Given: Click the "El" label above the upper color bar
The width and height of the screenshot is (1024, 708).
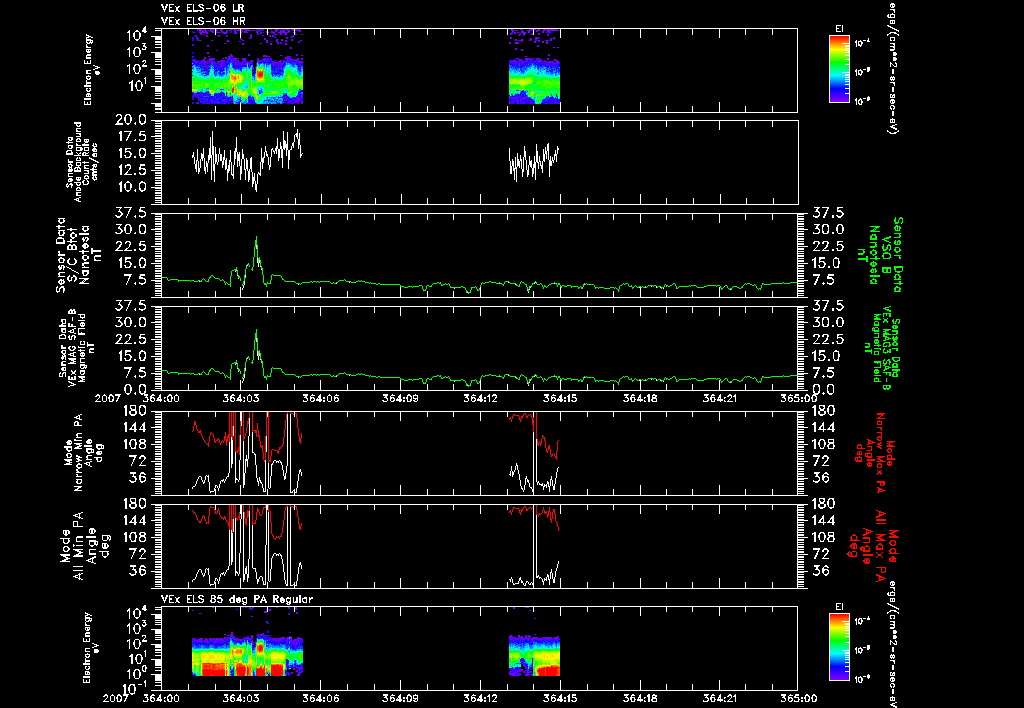Looking at the screenshot, I should coord(840,28).
